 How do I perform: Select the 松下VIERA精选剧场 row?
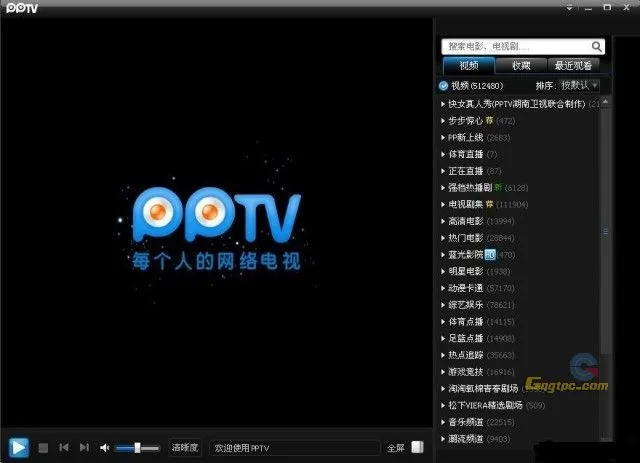[x=520, y=405]
